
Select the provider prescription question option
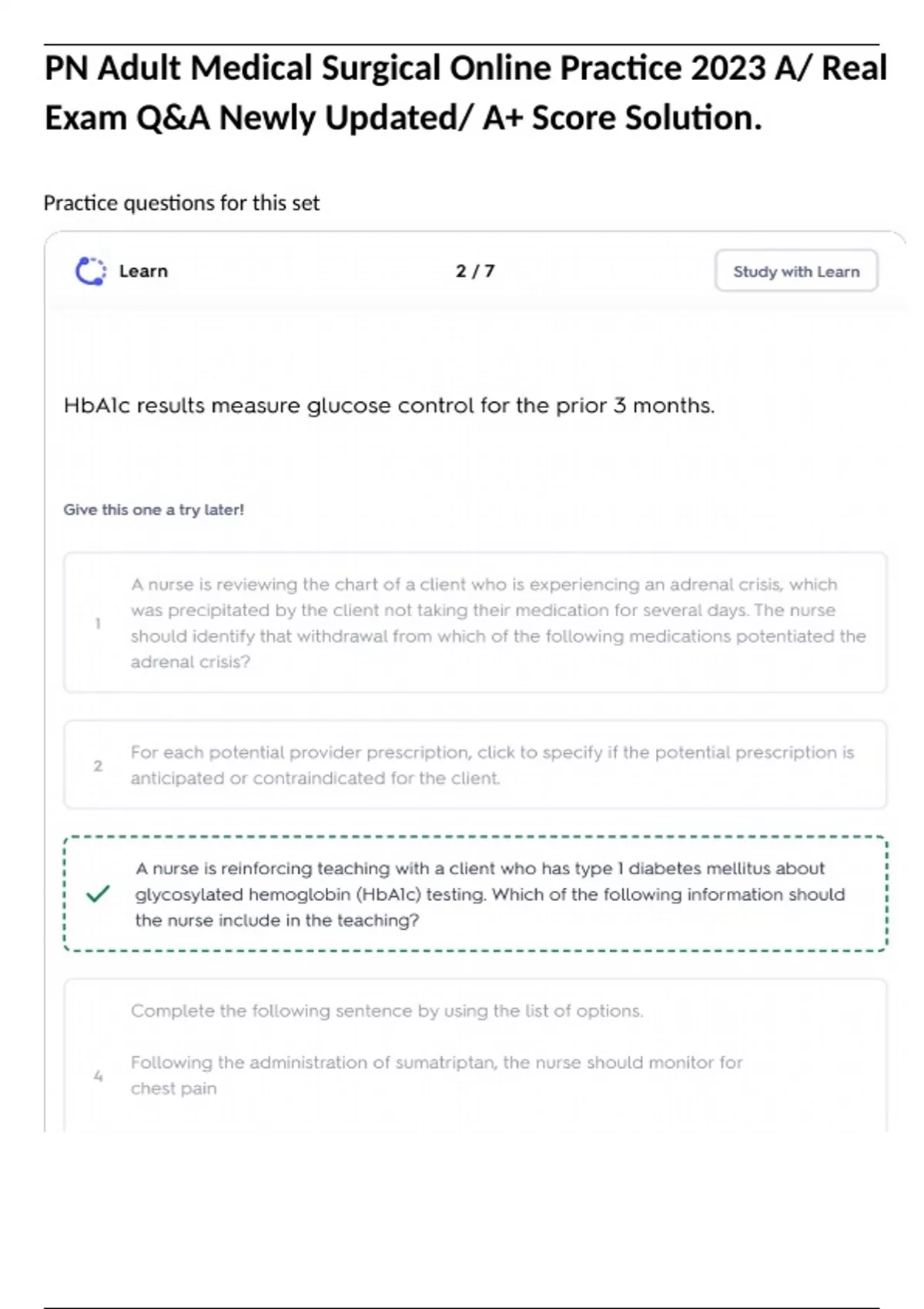click(x=493, y=765)
